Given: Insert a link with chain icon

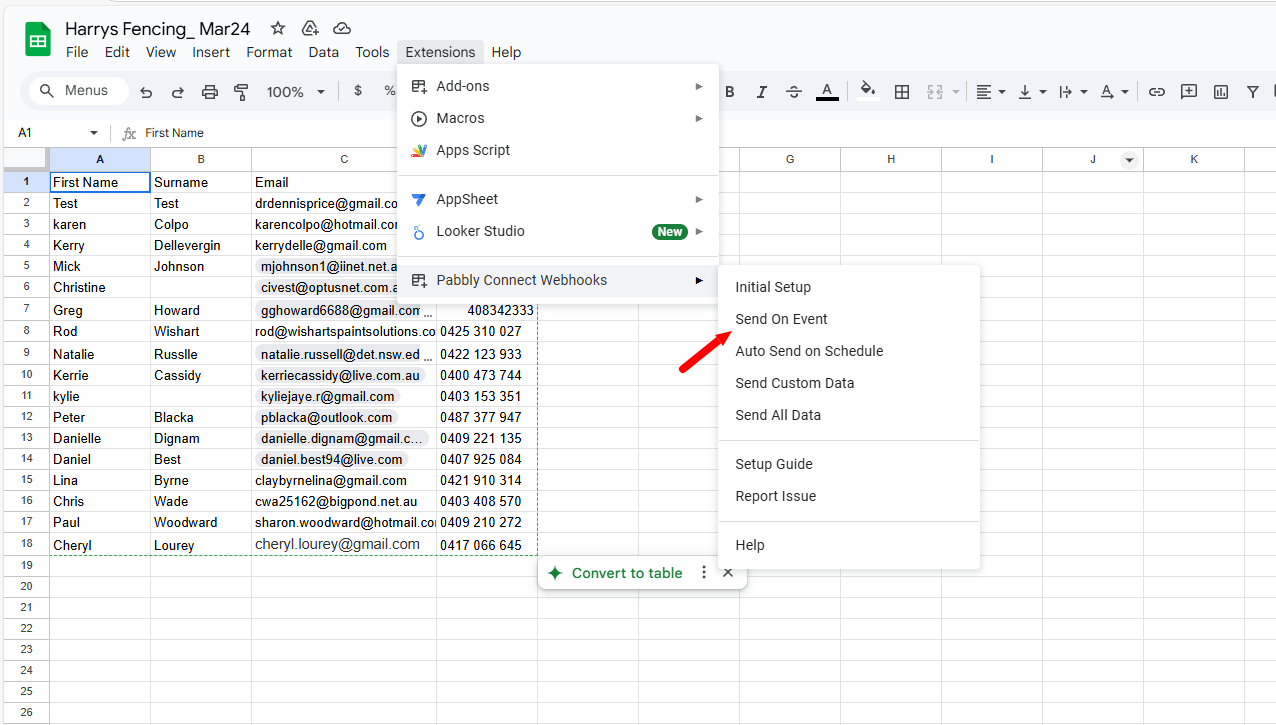Looking at the screenshot, I should click(1157, 92).
